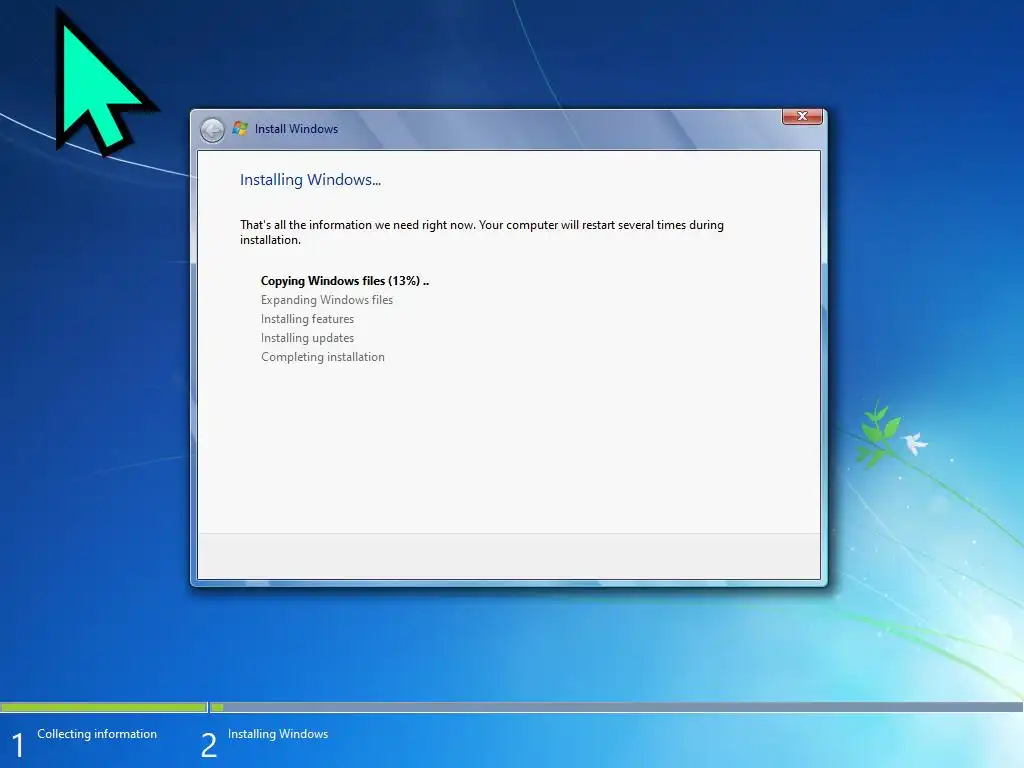Click the 'Expanding Windows files' step
1024x768 pixels.
click(x=327, y=300)
